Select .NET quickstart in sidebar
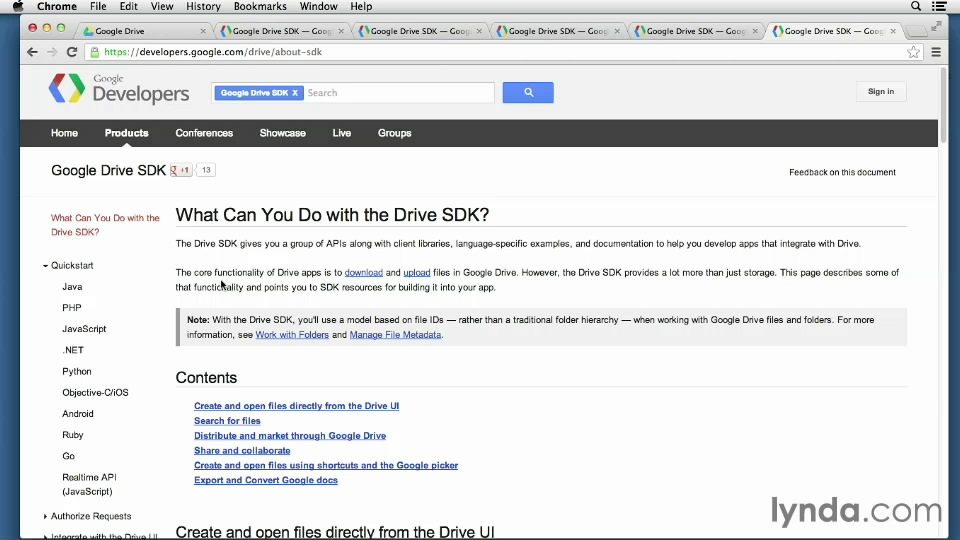Viewport: 960px width, 540px height. [x=73, y=350]
